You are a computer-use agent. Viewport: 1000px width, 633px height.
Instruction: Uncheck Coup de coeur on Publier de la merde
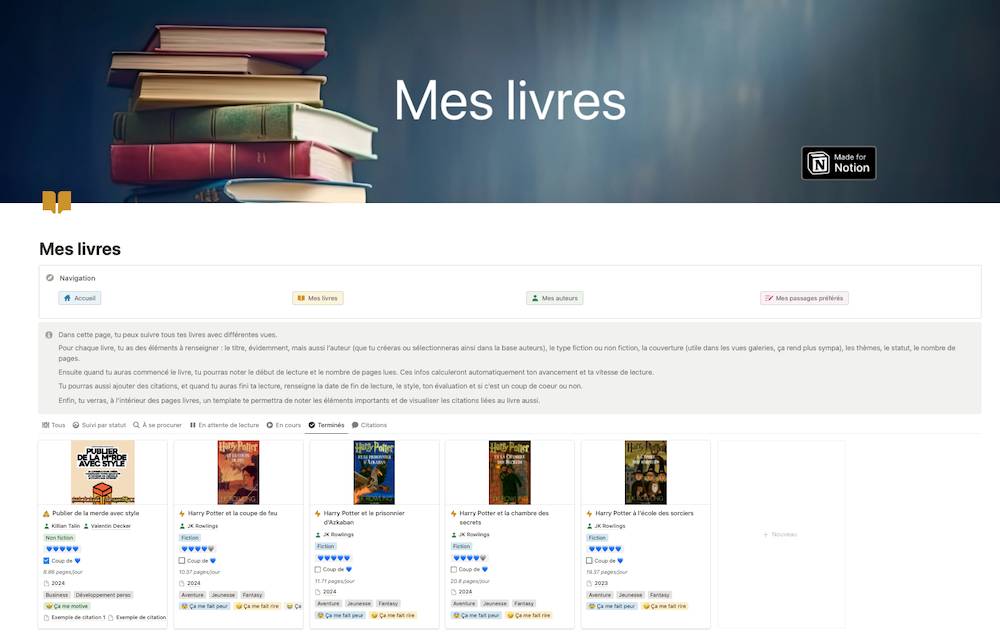point(47,561)
